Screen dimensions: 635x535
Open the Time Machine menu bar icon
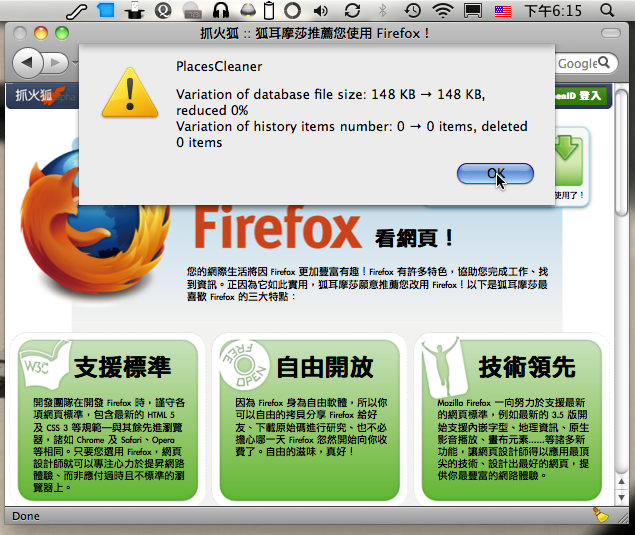pyautogui.click(x=413, y=11)
